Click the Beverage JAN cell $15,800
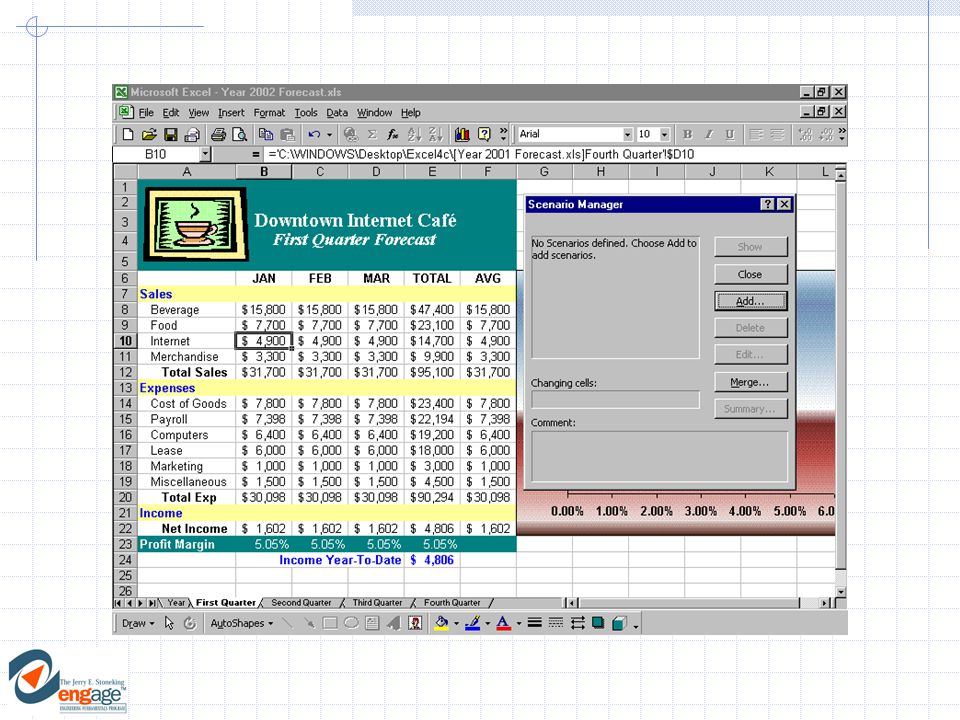960x720 pixels. tap(264, 310)
